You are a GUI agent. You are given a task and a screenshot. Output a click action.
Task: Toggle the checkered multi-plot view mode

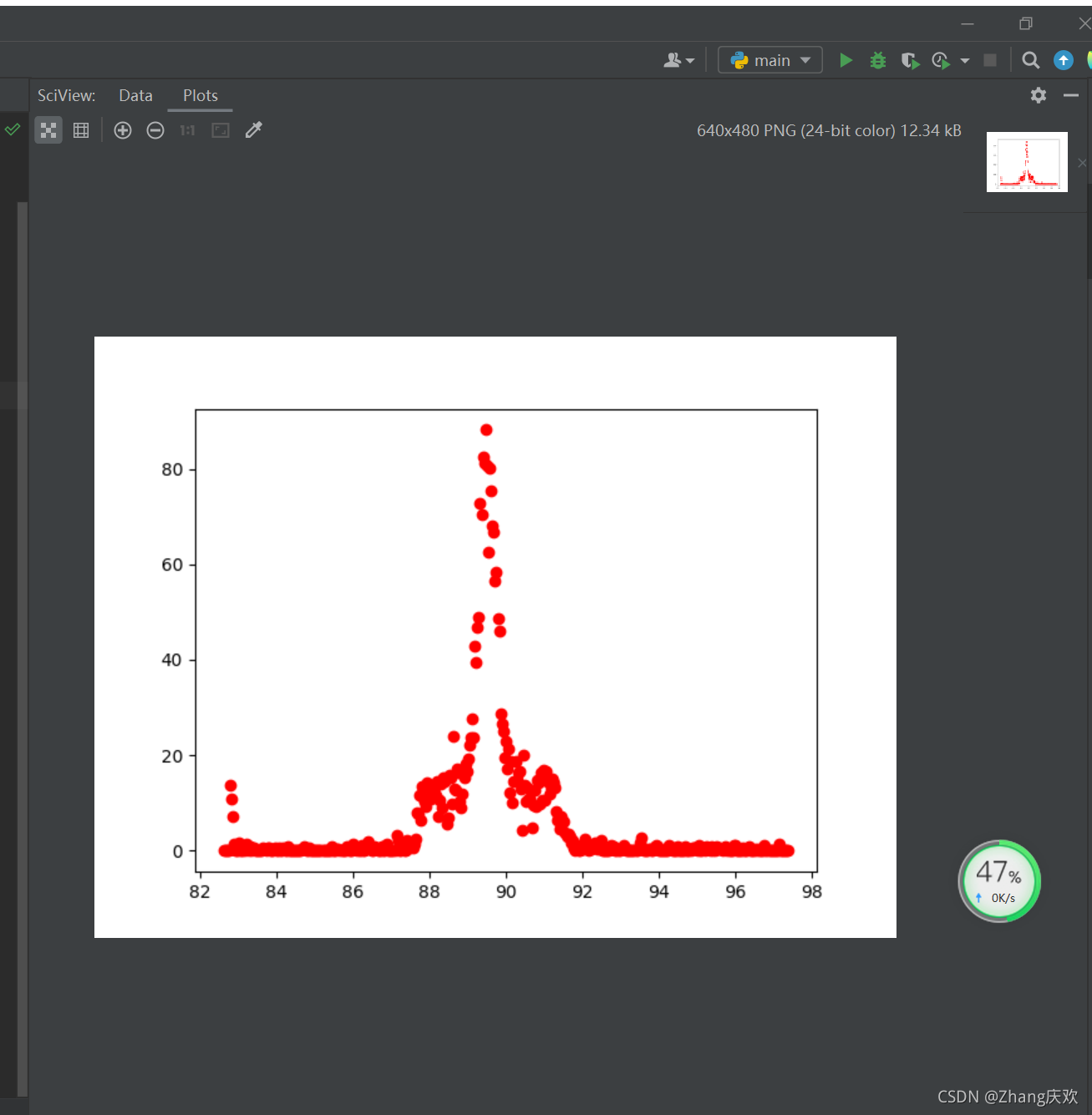point(48,129)
